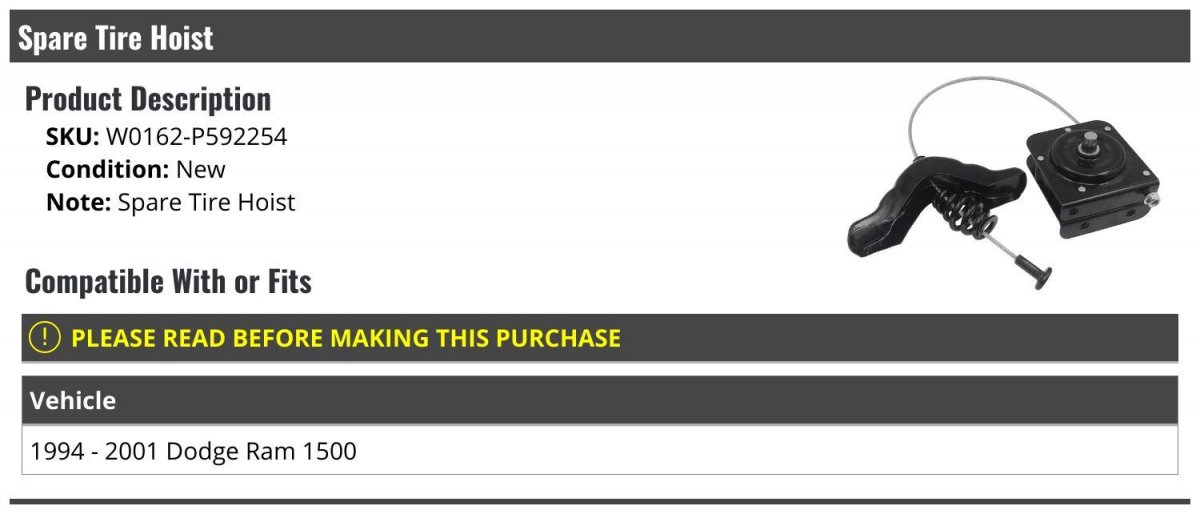Click the SKU label

coord(72,137)
